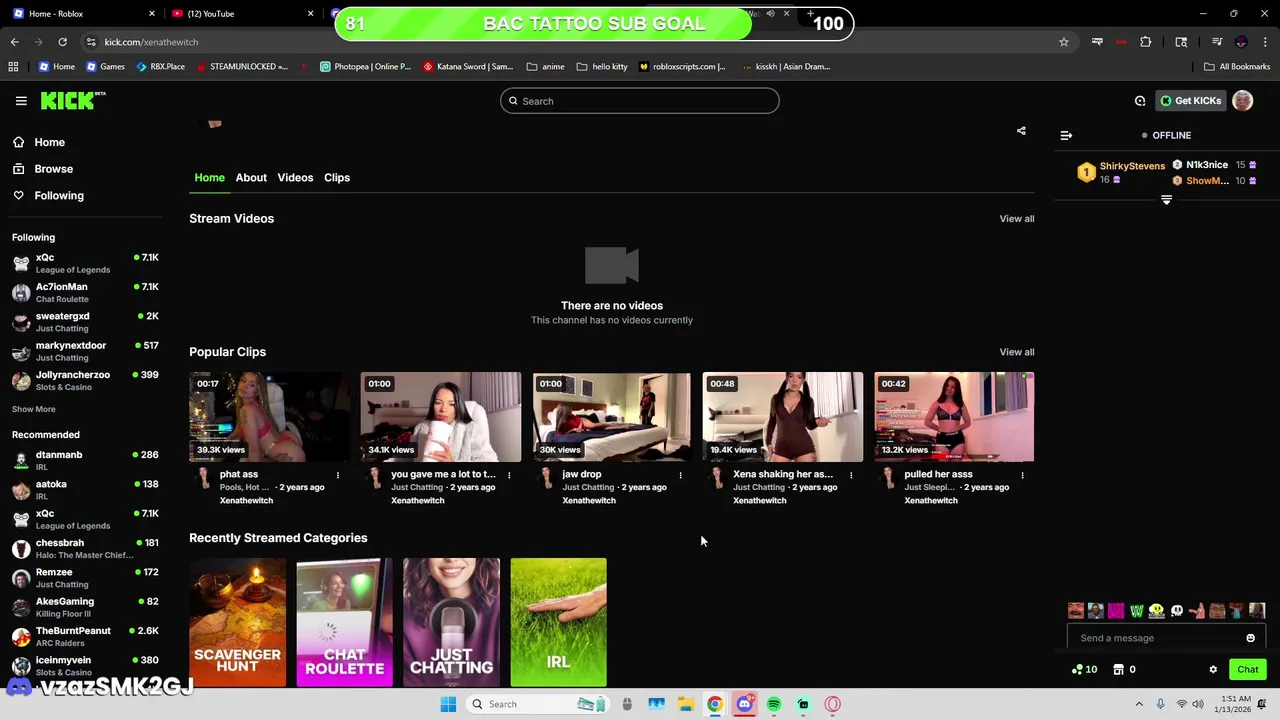Open Chrome three-dot menu
1280x720 pixels.
click(1265, 42)
